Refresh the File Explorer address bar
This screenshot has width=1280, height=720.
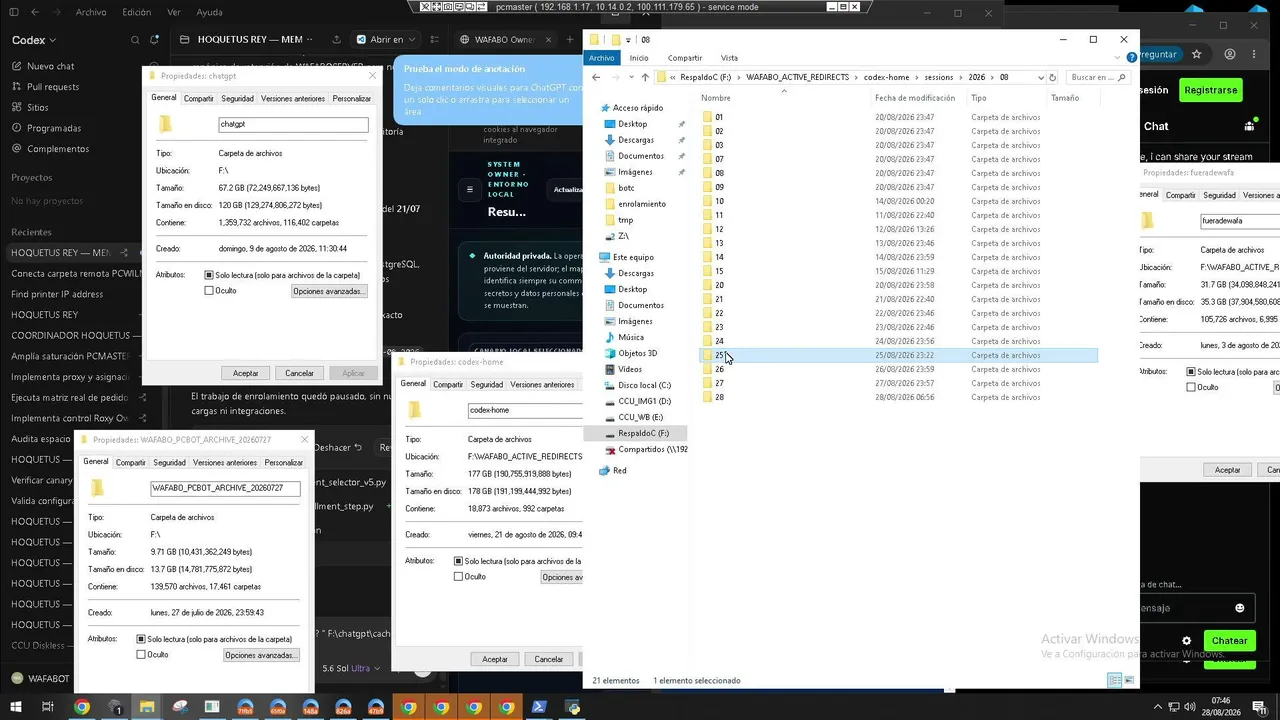click(x=1053, y=77)
